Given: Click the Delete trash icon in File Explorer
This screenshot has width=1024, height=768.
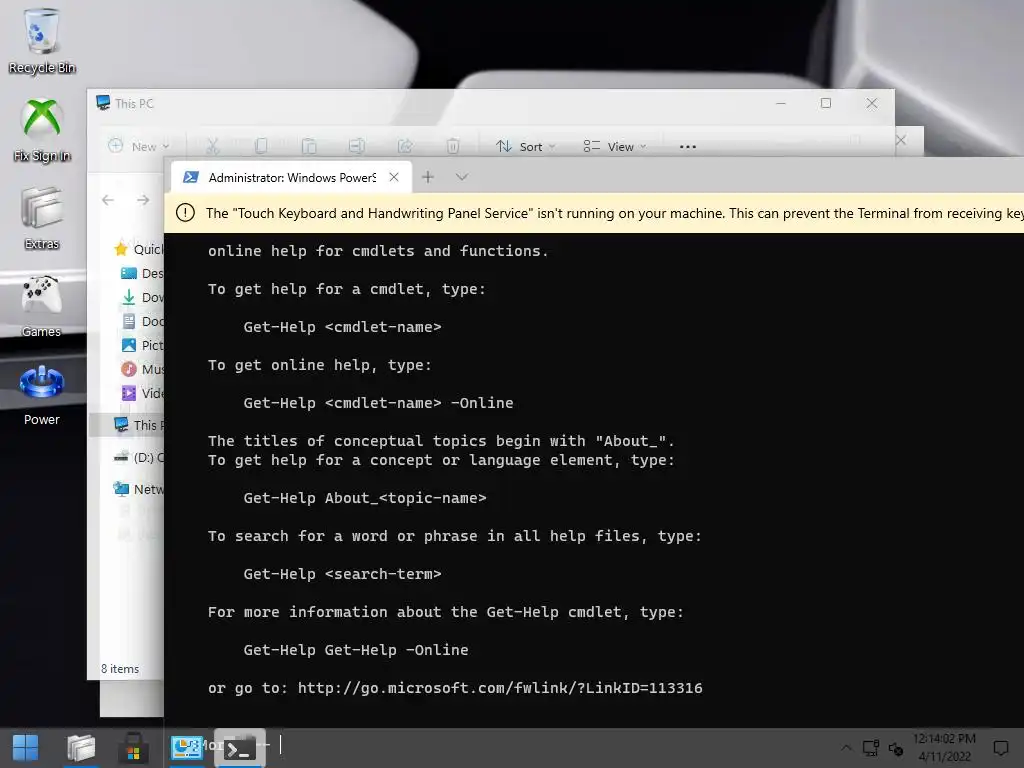Looking at the screenshot, I should pos(453,146).
